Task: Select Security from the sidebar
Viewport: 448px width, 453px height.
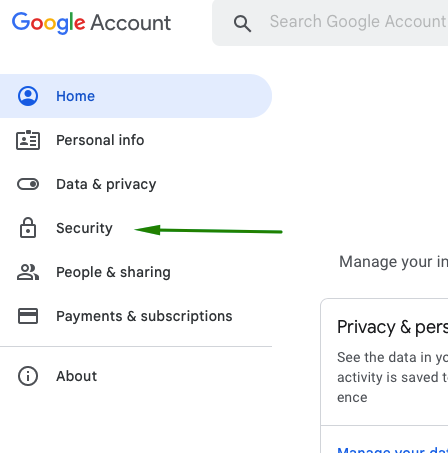Action: (x=136, y=228)
